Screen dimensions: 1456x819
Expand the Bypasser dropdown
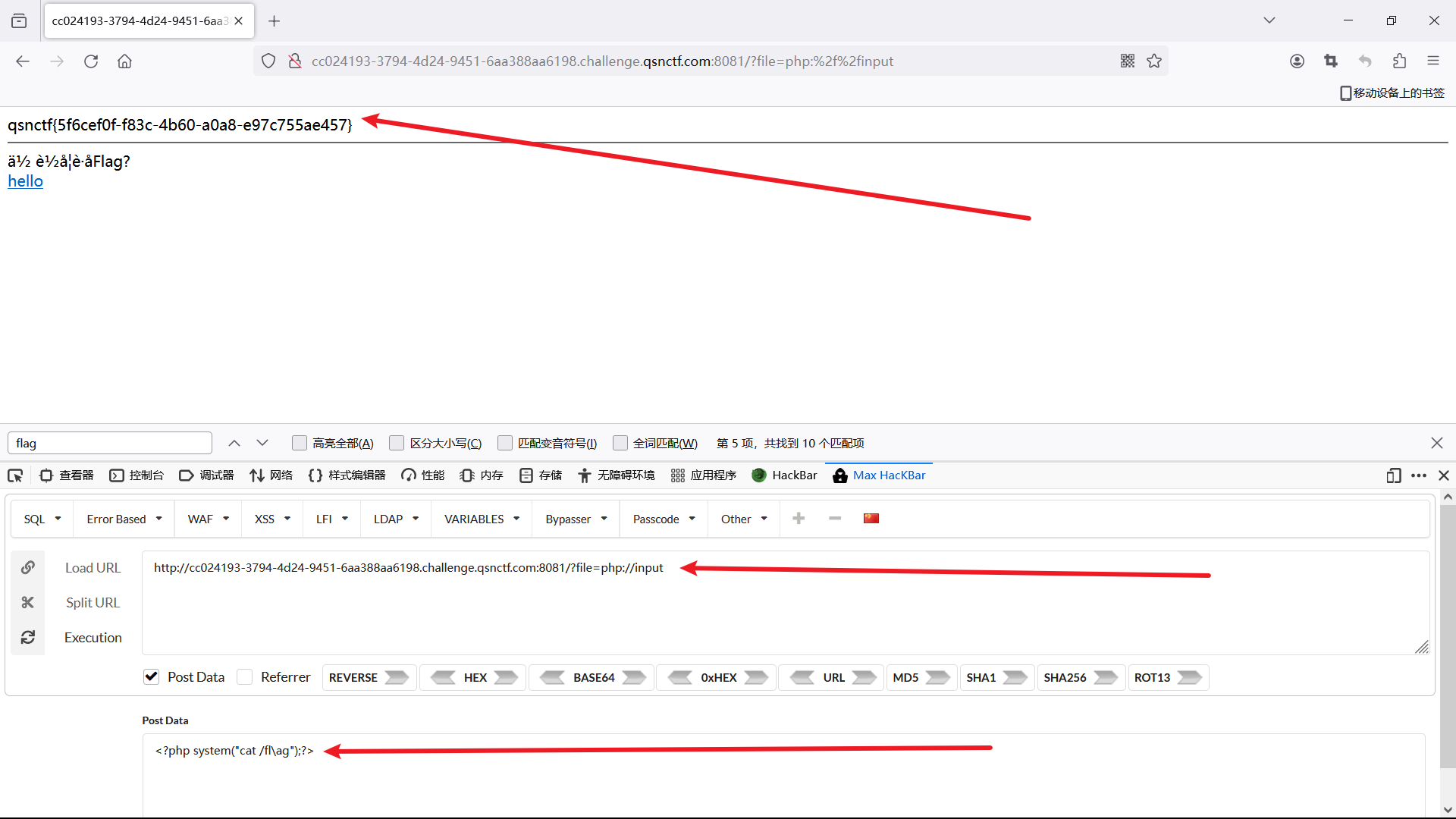pos(576,519)
